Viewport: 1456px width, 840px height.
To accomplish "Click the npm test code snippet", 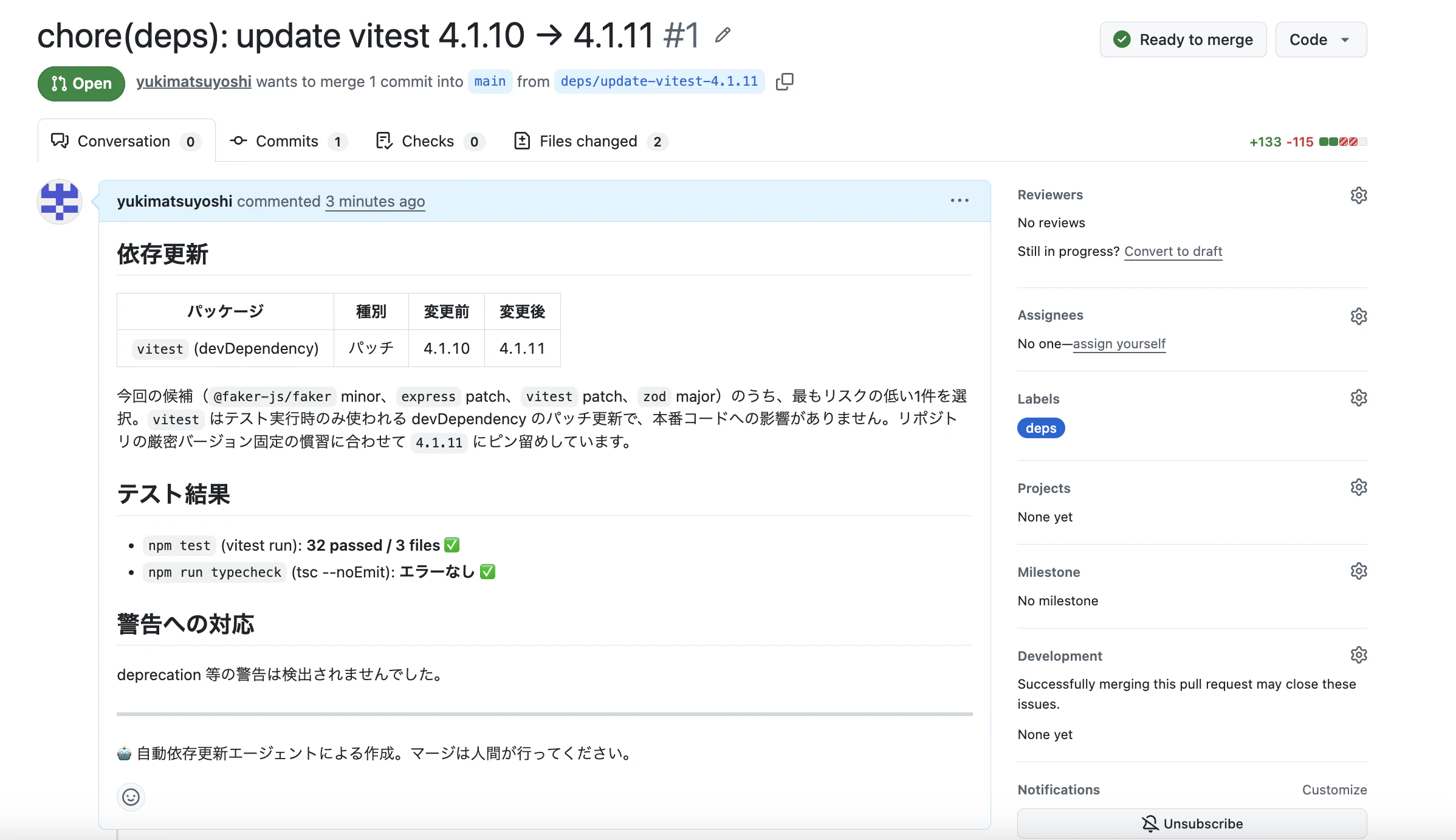I will (179, 546).
